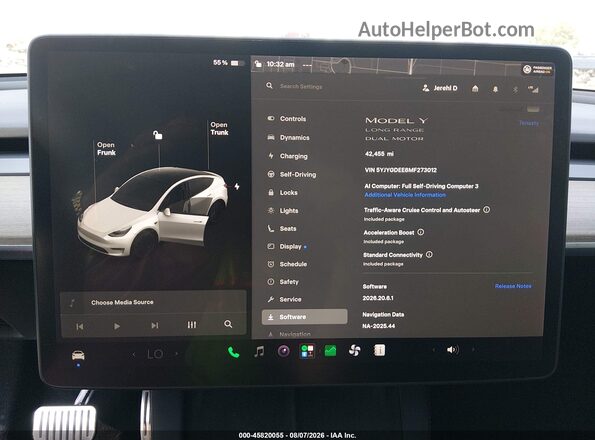Tap Navigation Data NA-2025.44 value
This screenshot has height=440, width=595.
pyautogui.click(x=378, y=326)
